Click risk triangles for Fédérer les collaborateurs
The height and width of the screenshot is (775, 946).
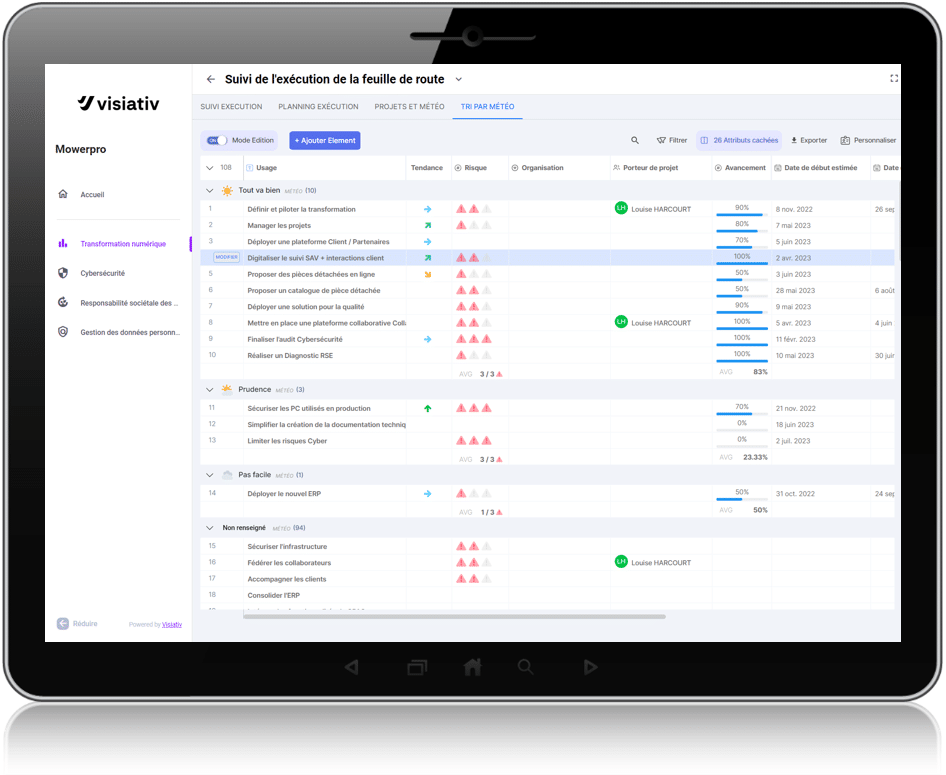(x=474, y=563)
